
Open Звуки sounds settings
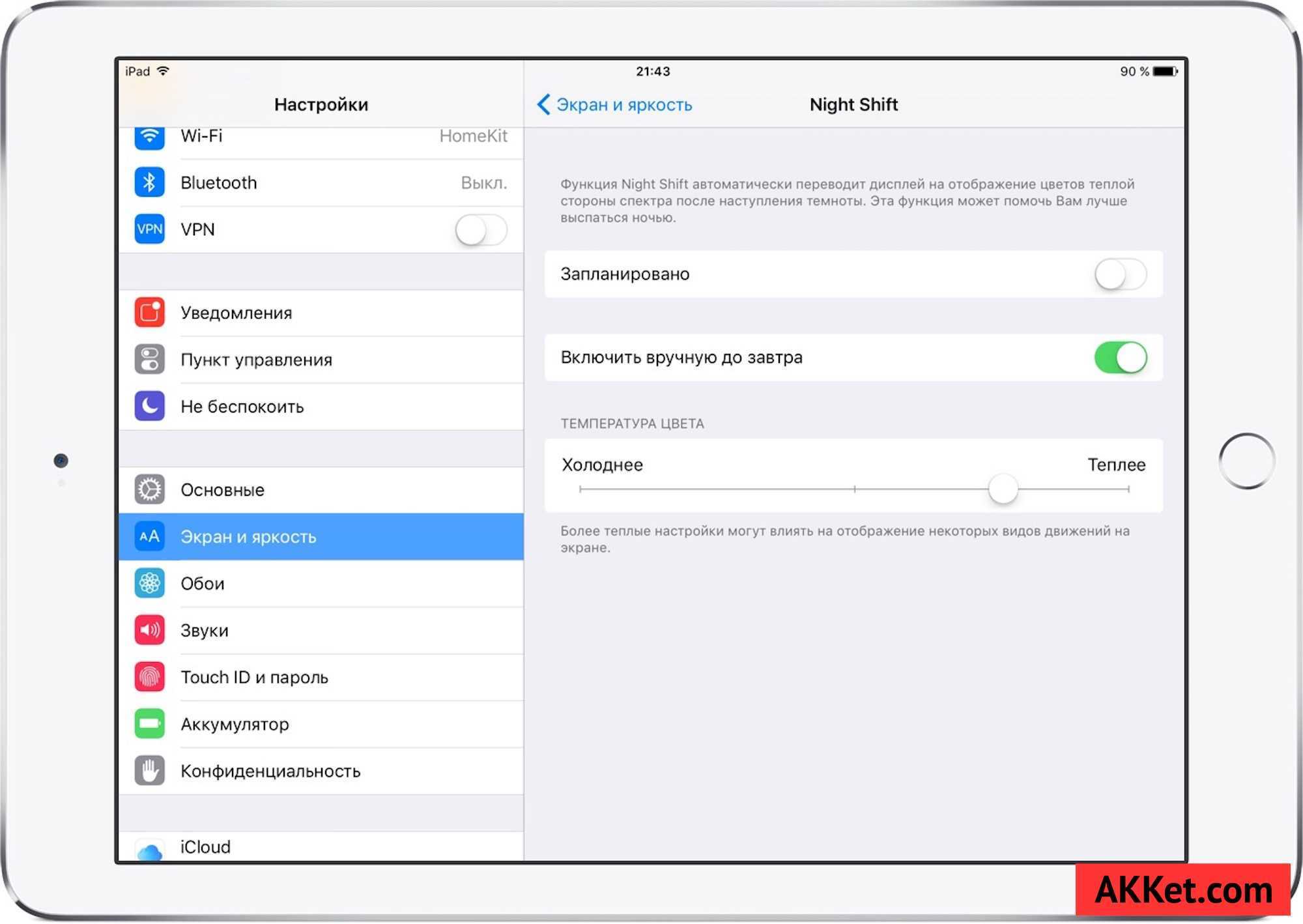pos(321,631)
